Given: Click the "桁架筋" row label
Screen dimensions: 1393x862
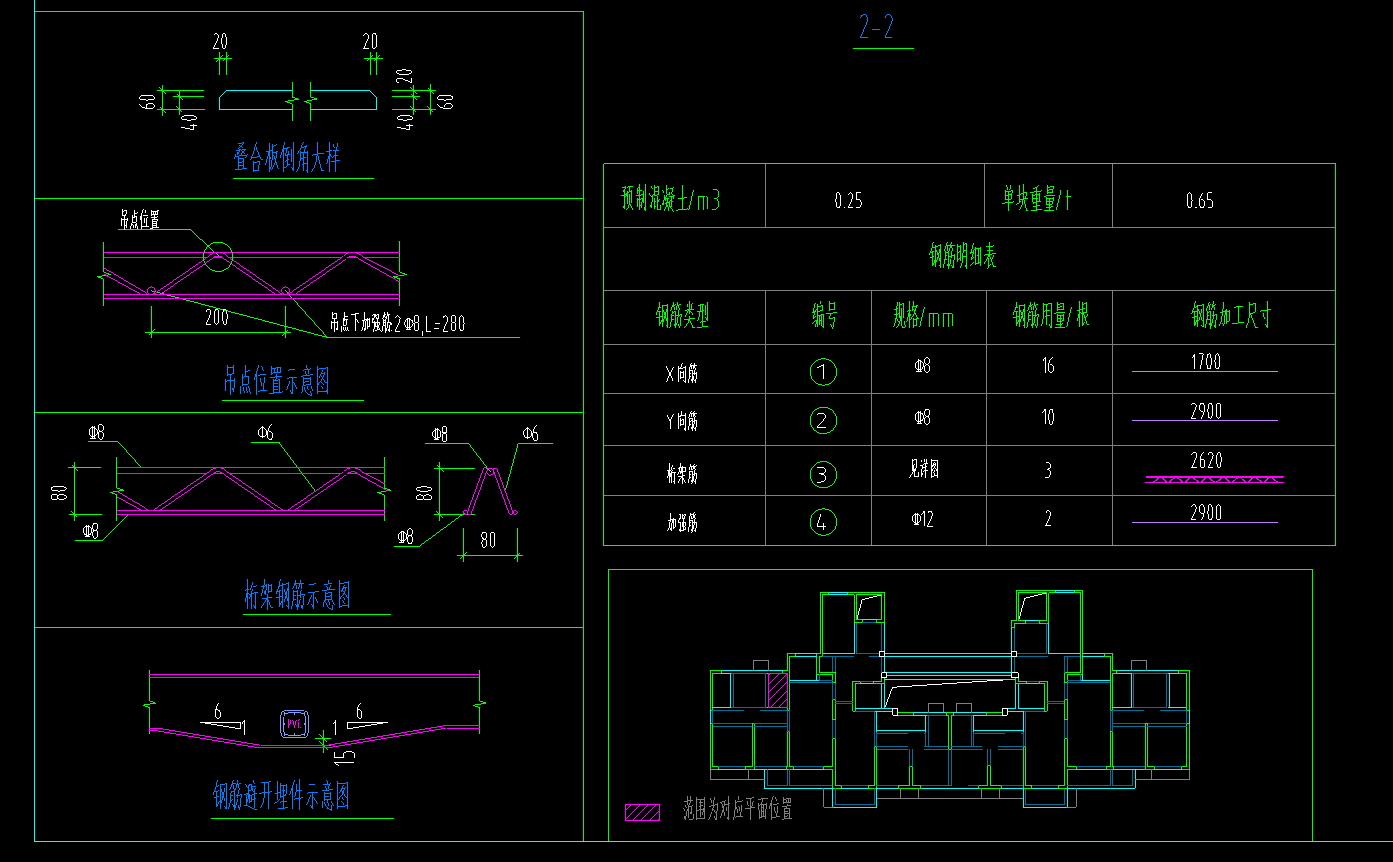Looking at the screenshot, I should tap(682, 475).
